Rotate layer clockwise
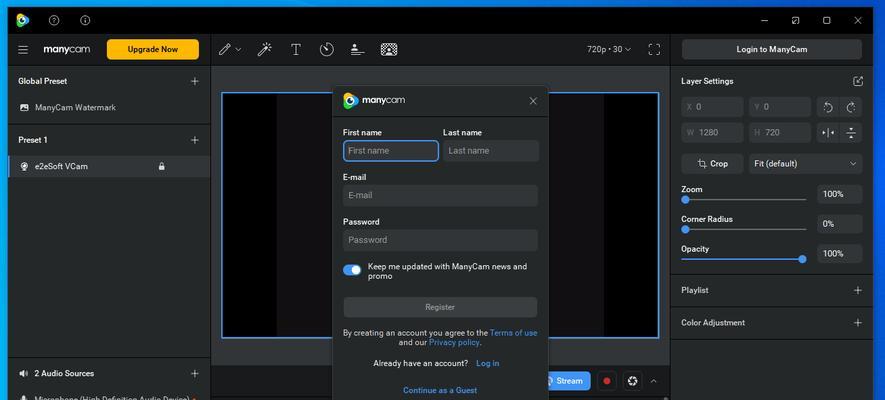The width and height of the screenshot is (885, 400). [851, 107]
